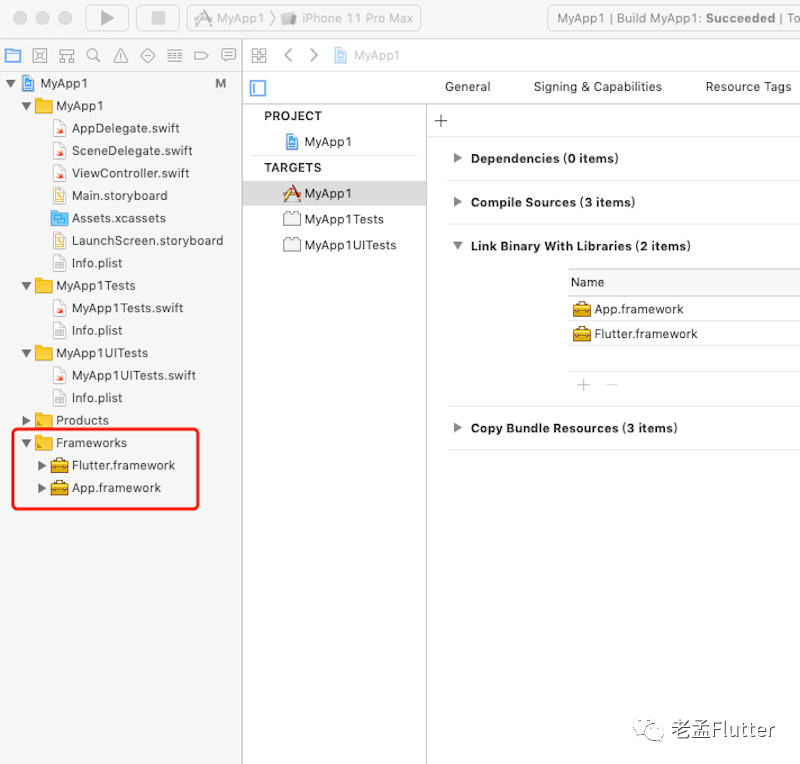Collapse the Frameworks folder
The width and height of the screenshot is (800, 764).
[26, 443]
